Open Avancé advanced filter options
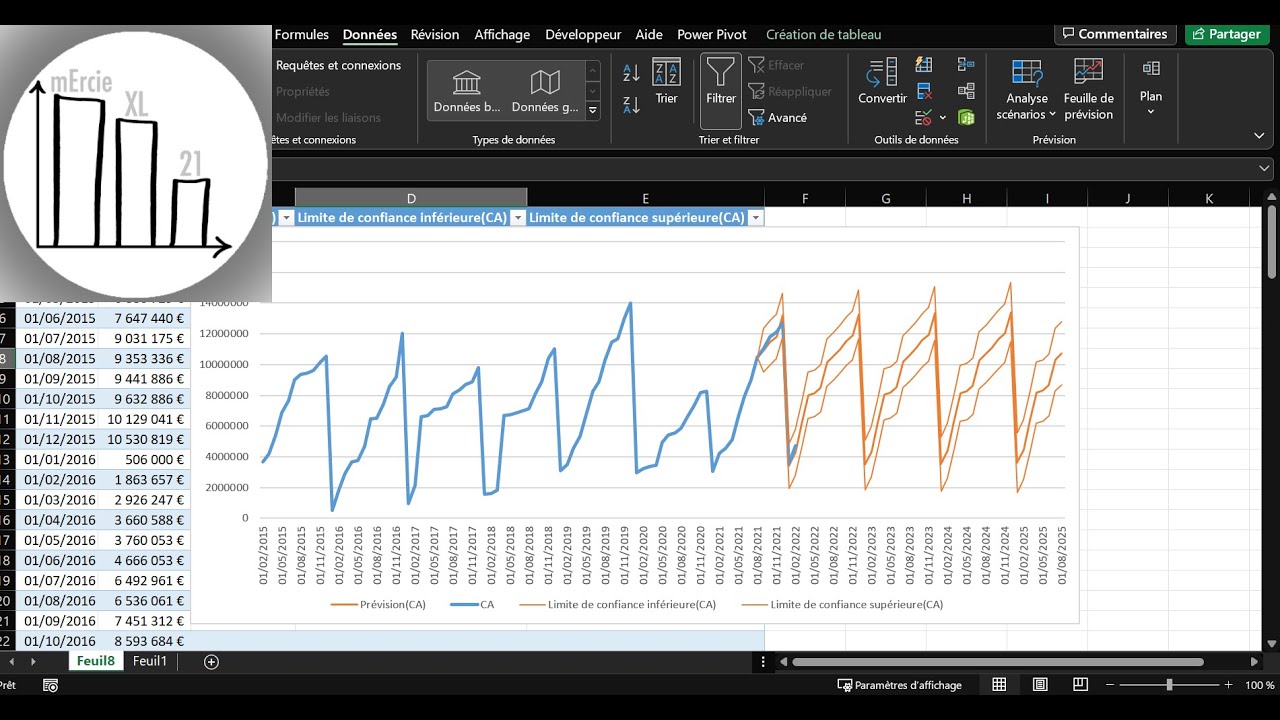1280x720 pixels. [x=778, y=117]
